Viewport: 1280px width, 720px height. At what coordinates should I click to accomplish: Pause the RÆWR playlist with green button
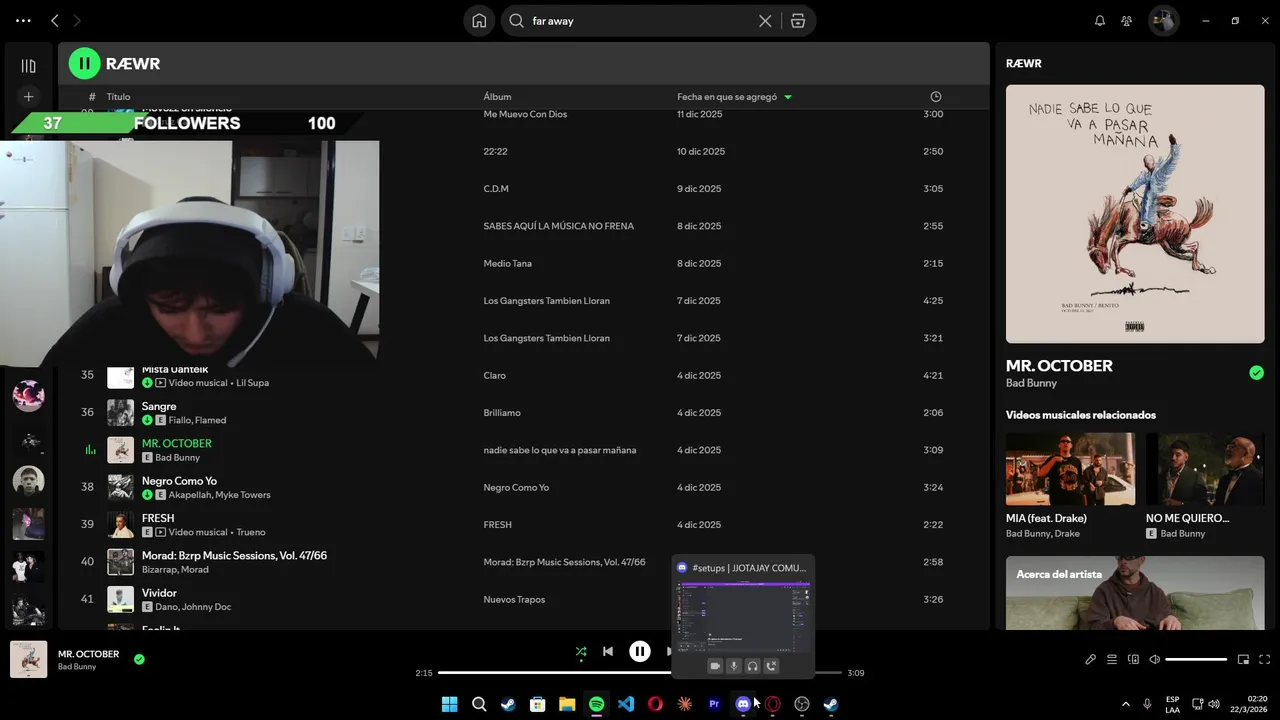[x=85, y=63]
